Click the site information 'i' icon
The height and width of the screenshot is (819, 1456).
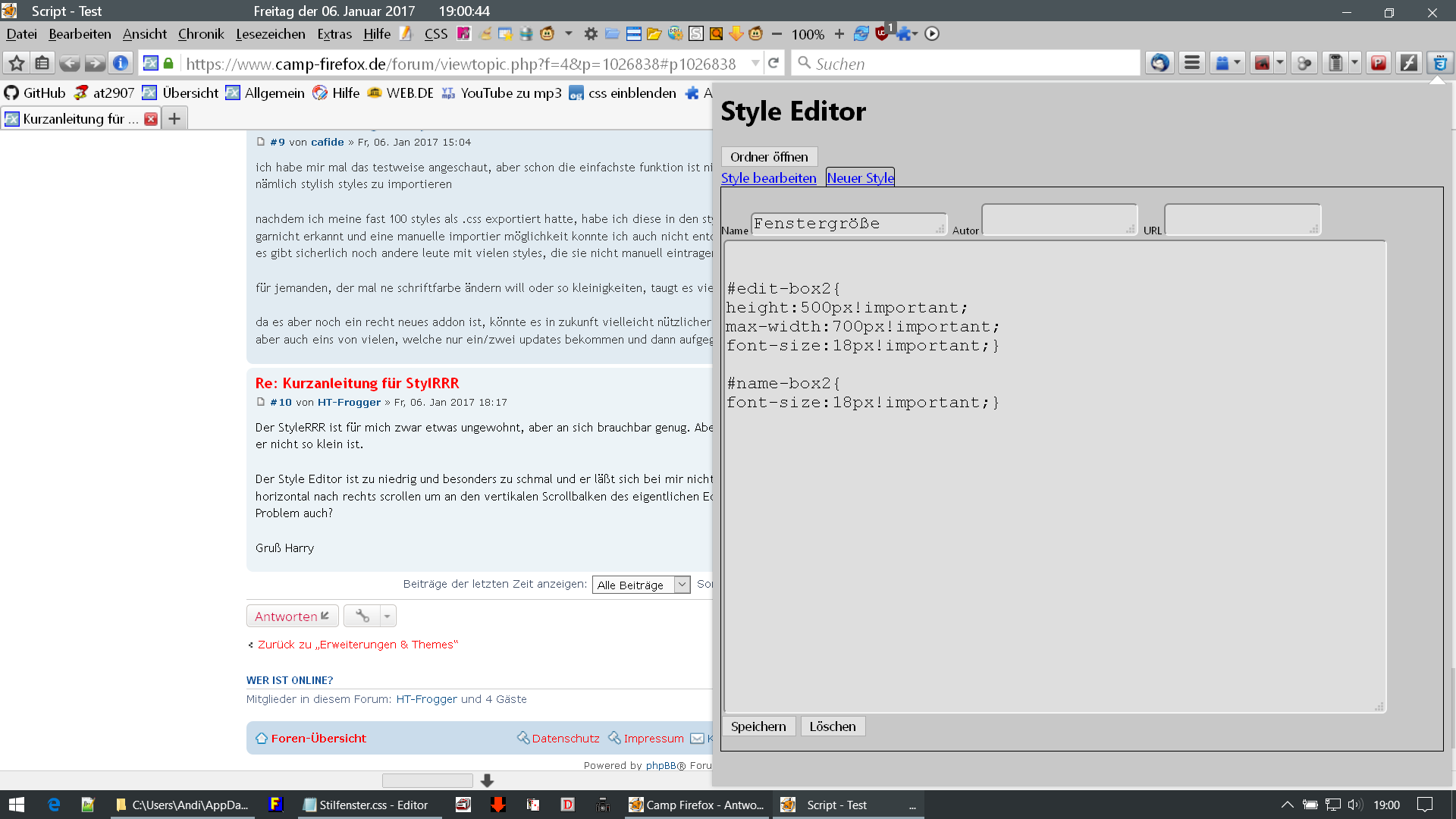[x=120, y=64]
